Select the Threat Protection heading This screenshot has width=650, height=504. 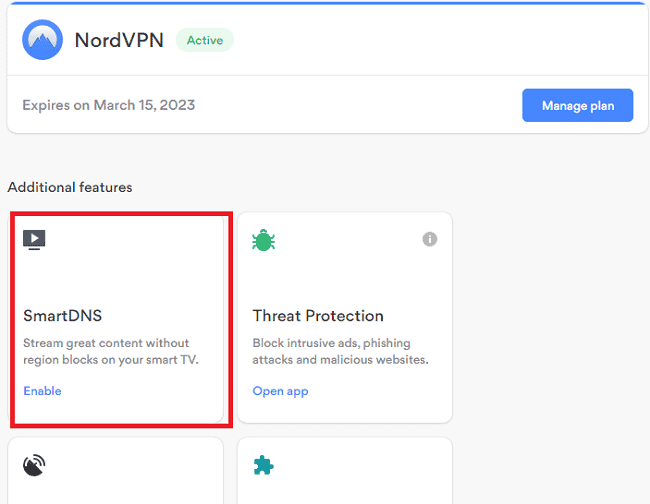(x=318, y=316)
